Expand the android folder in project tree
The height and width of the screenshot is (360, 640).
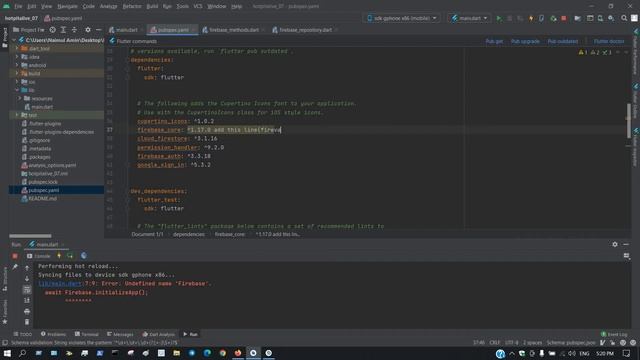pos(17,65)
